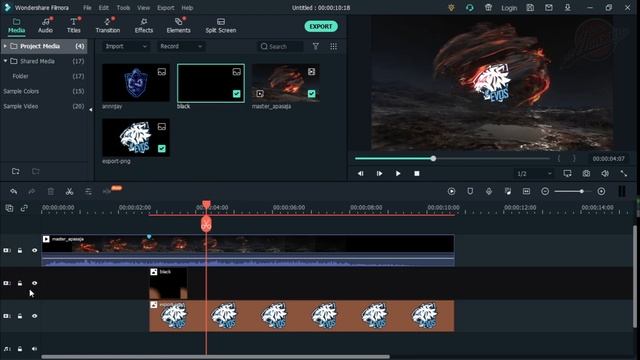Hide the master_apasaja video track

pyautogui.click(x=34, y=251)
